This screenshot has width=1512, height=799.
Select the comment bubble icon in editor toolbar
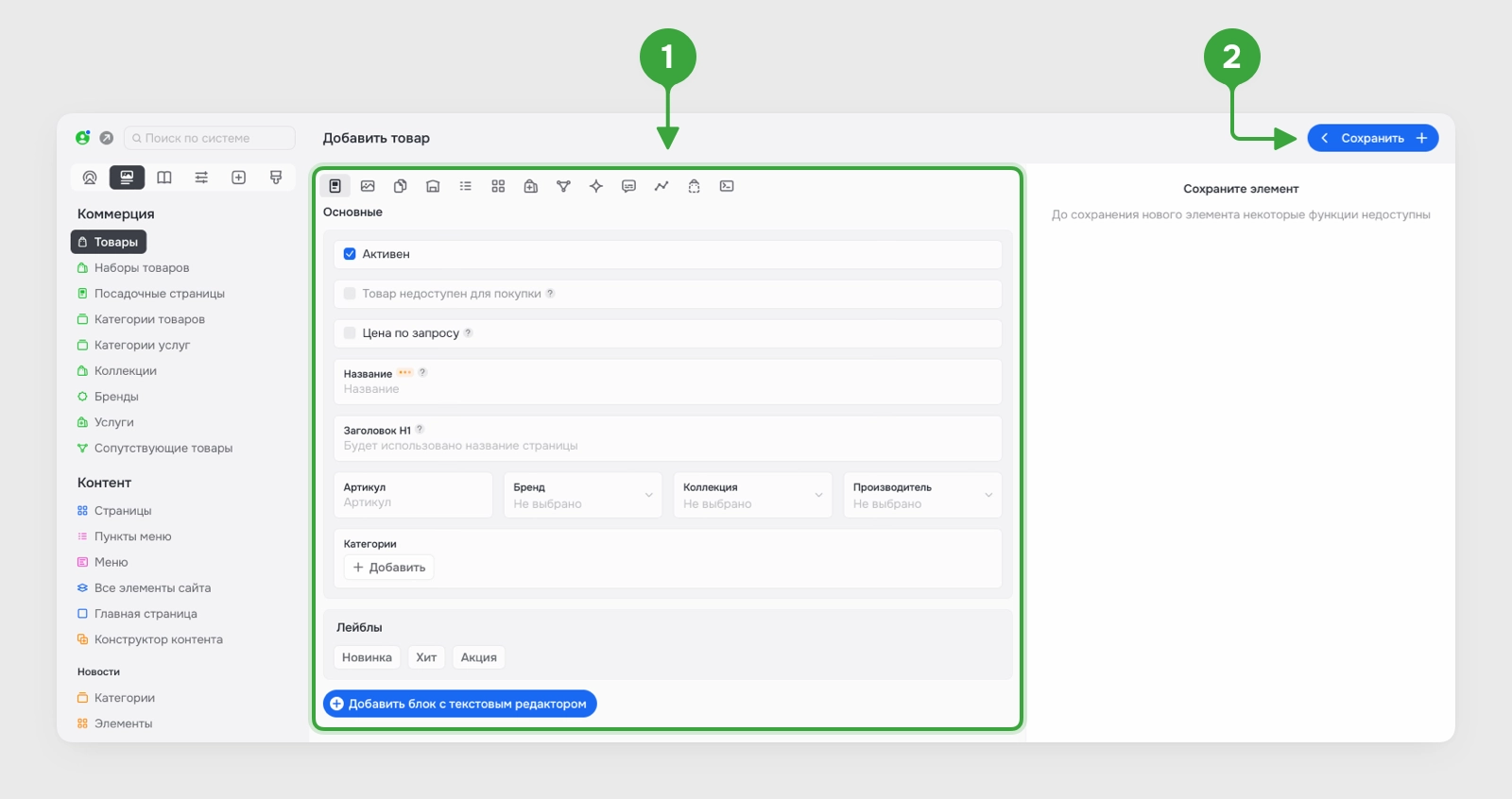click(x=628, y=186)
